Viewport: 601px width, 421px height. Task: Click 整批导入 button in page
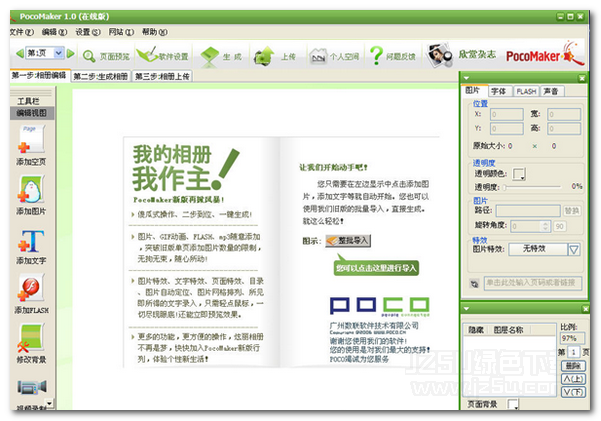pos(348,241)
